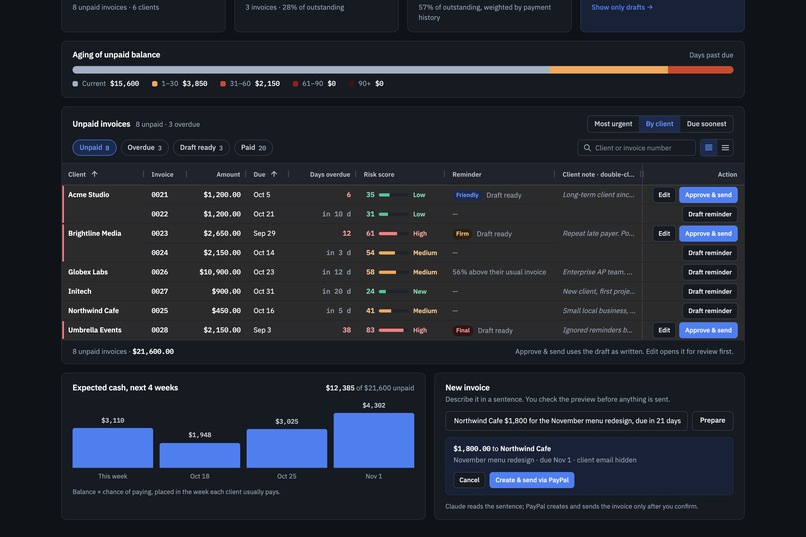This screenshot has width=806, height=537.
Task: Click the Friendly reminder badge
Action: 467,195
